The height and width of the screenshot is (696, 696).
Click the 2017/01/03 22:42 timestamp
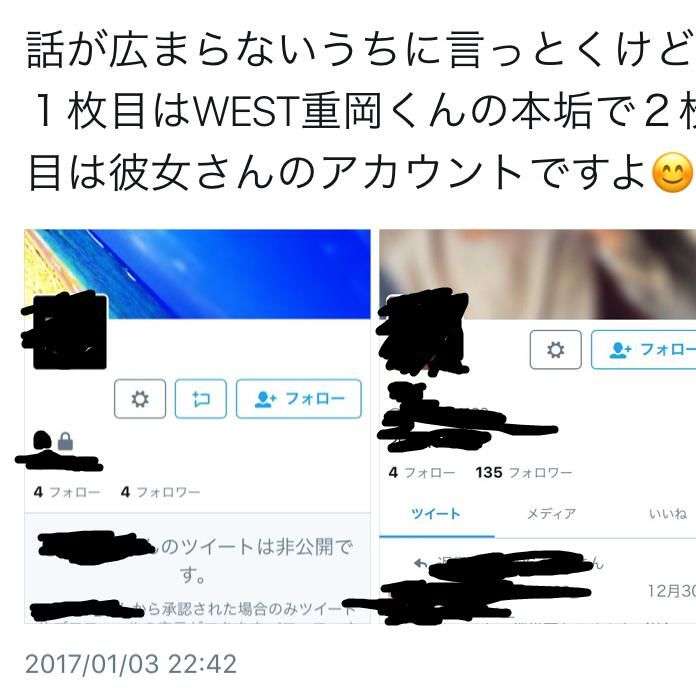click(x=131, y=664)
